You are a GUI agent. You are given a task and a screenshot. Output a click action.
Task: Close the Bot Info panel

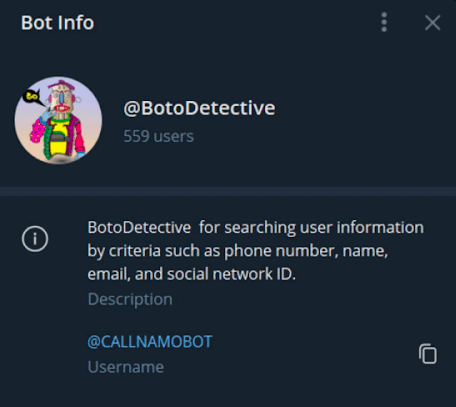pos(432,23)
